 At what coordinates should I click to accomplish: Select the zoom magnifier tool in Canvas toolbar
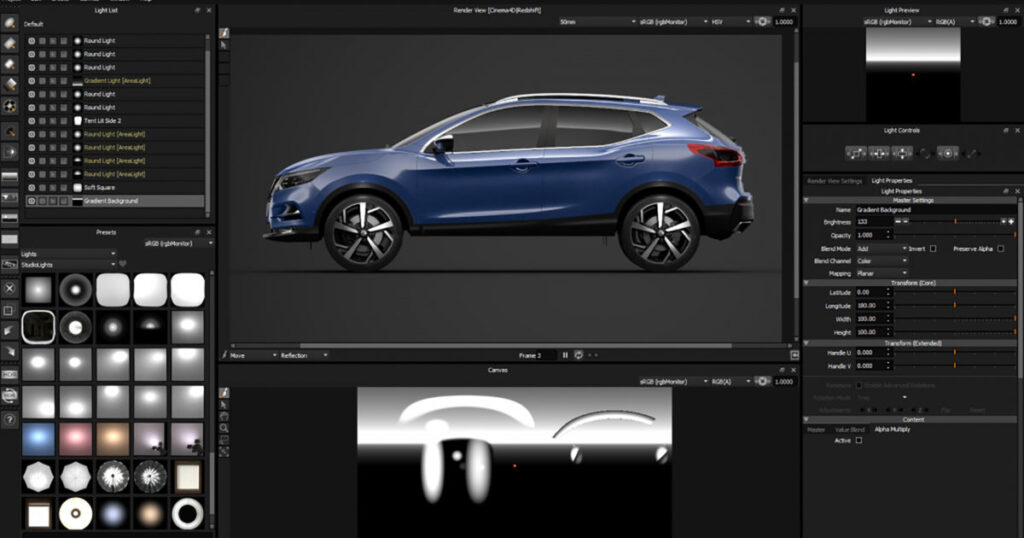(x=224, y=428)
